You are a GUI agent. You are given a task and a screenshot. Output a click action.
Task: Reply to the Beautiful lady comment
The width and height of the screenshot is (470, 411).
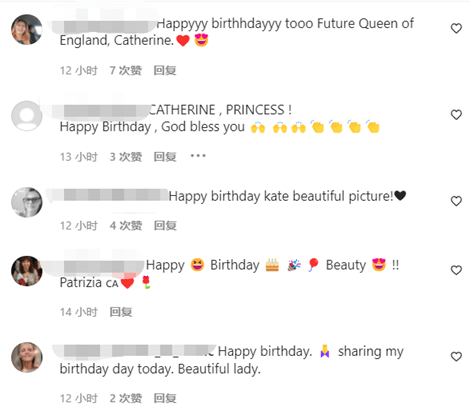(165, 398)
